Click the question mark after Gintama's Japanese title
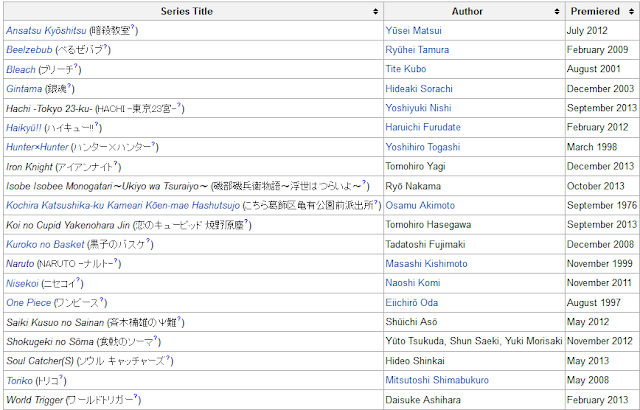This screenshot has width=640, height=410. pyautogui.click(x=69, y=85)
